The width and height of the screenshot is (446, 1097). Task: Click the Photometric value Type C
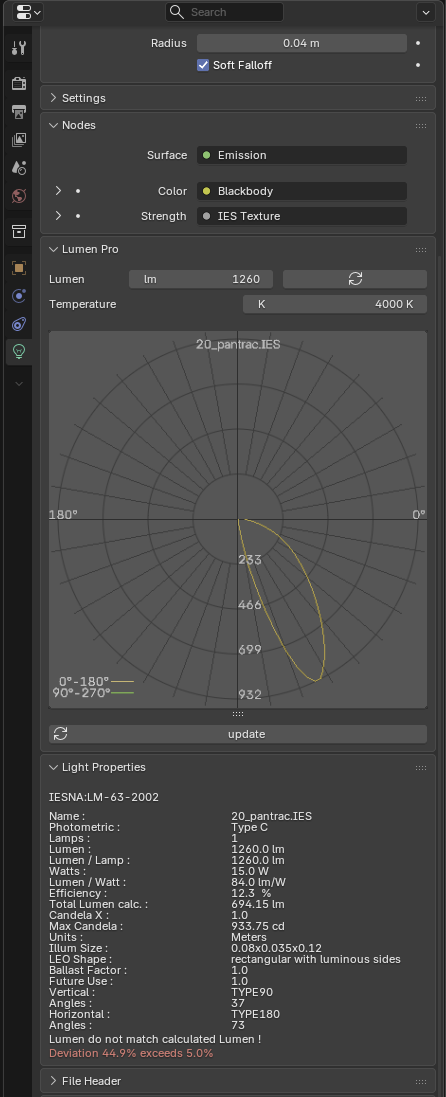250,827
